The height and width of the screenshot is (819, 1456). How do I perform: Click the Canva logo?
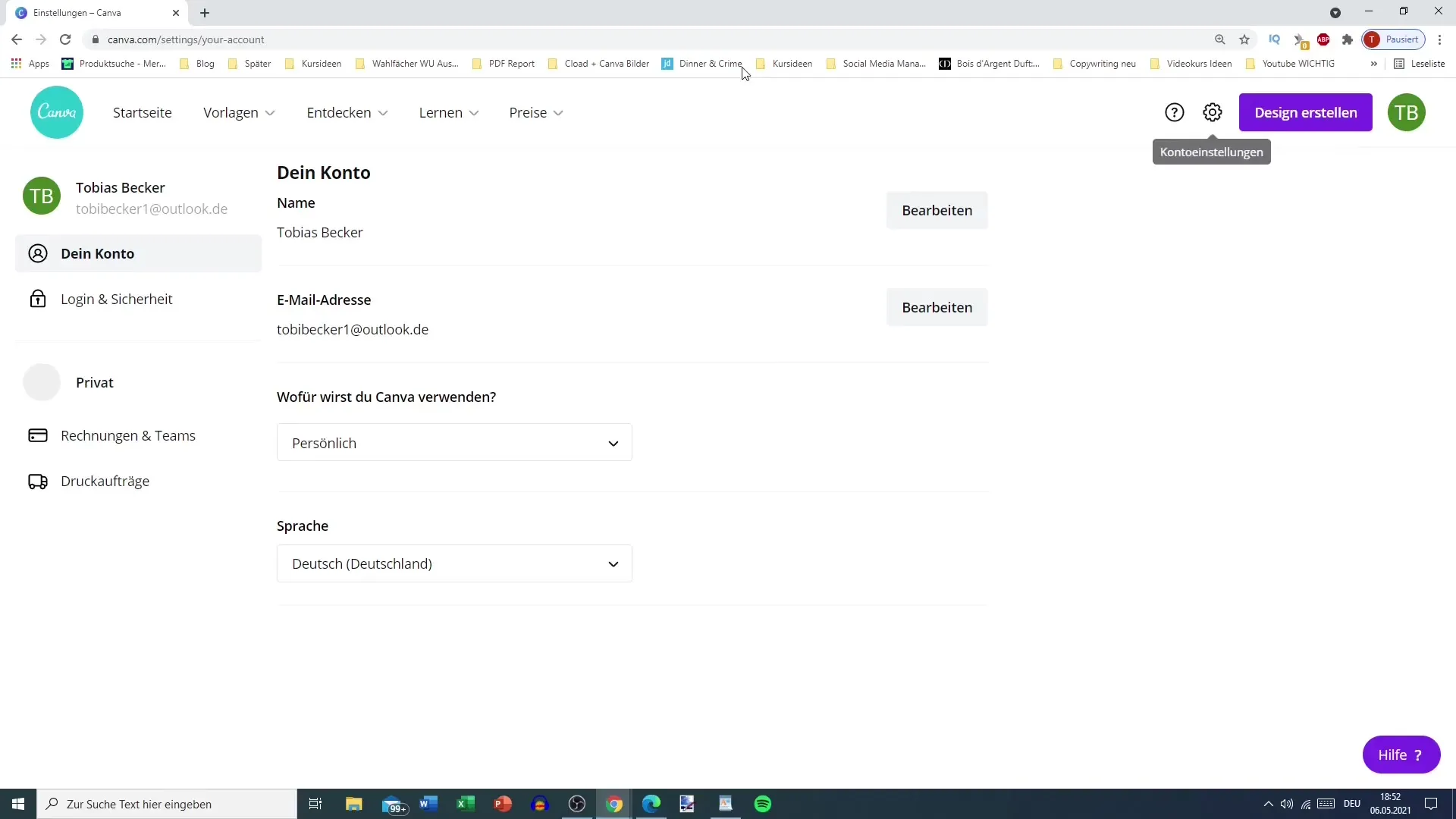(x=57, y=112)
